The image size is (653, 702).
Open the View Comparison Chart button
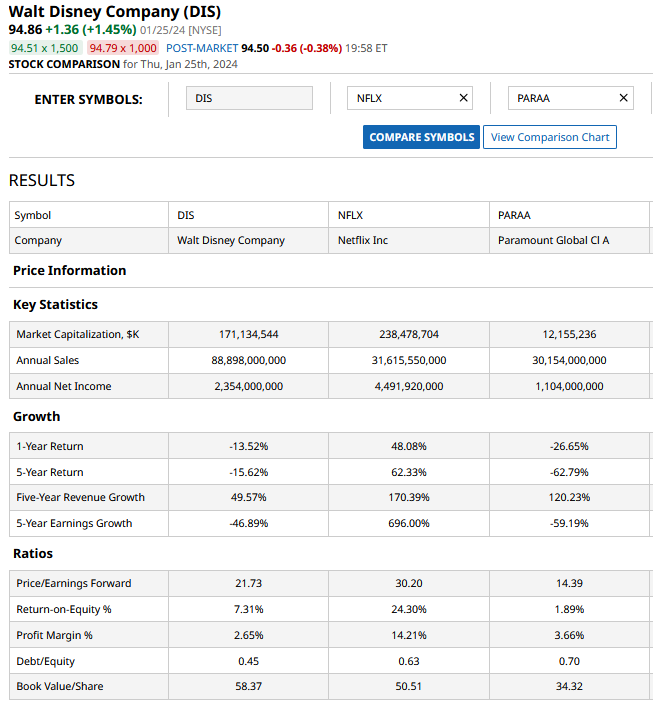549,137
